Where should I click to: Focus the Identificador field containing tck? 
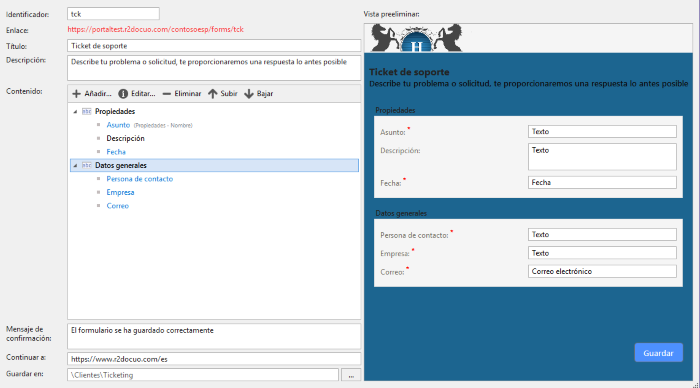[113, 14]
